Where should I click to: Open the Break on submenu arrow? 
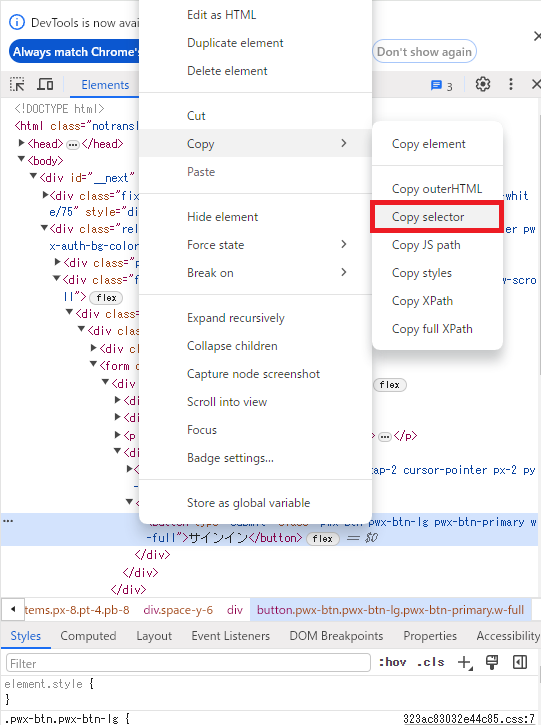pyautogui.click(x=344, y=272)
